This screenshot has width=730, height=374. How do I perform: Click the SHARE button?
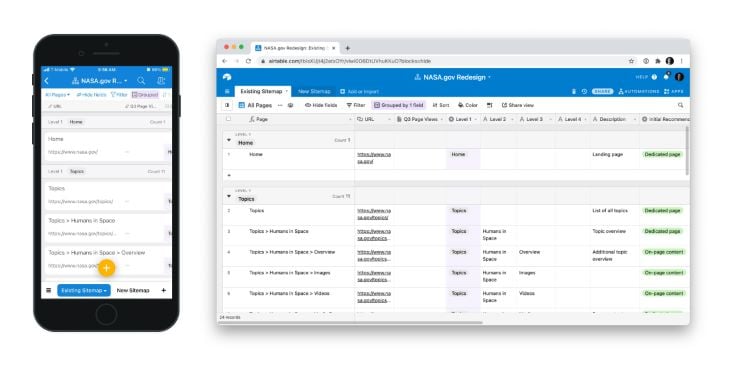coord(602,92)
